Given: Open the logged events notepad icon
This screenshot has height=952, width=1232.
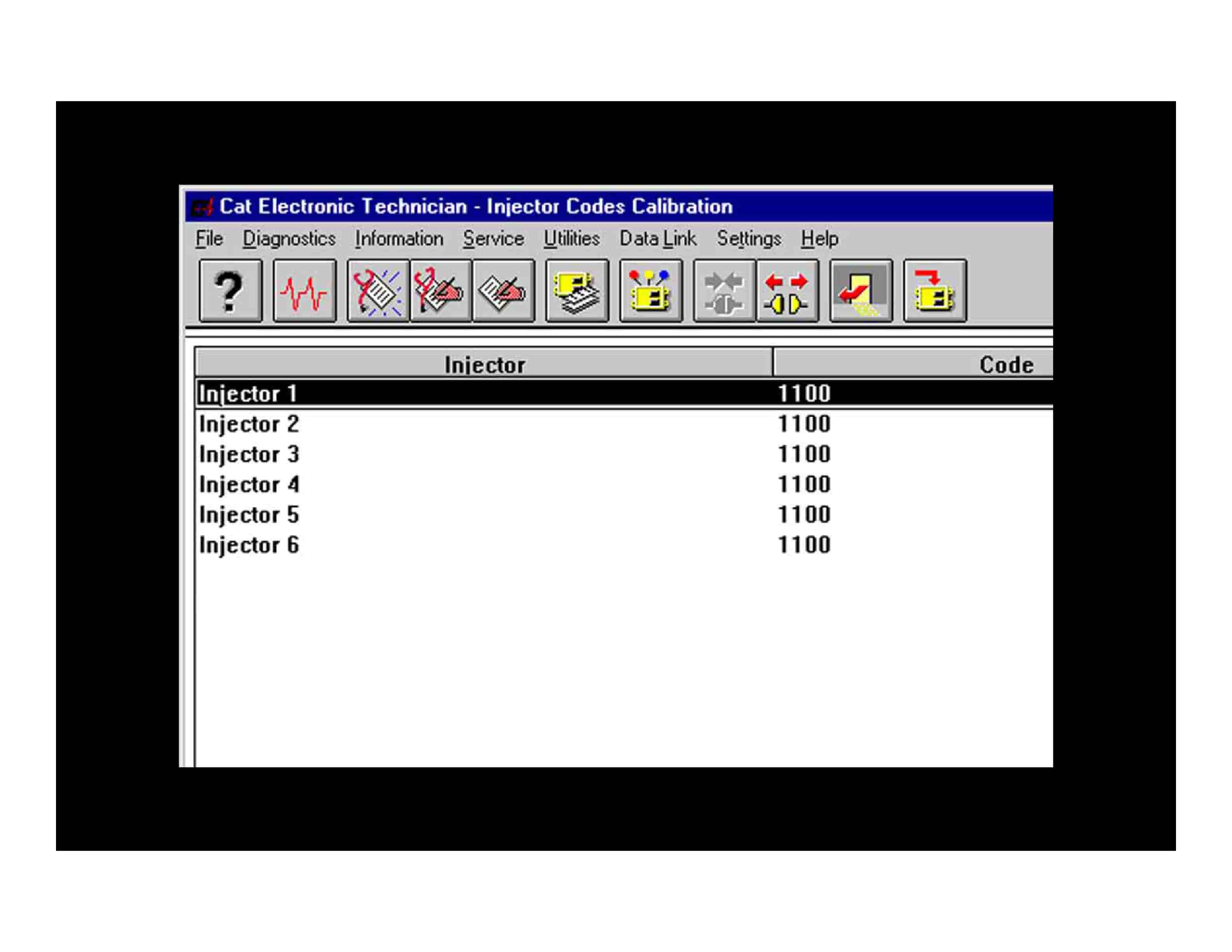Looking at the screenshot, I should click(503, 291).
